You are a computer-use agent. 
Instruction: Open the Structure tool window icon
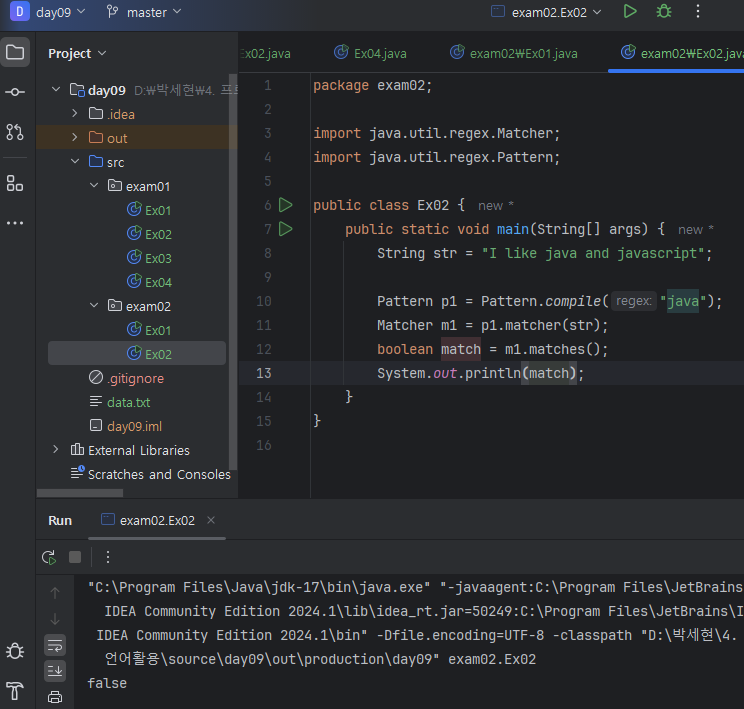[15, 183]
